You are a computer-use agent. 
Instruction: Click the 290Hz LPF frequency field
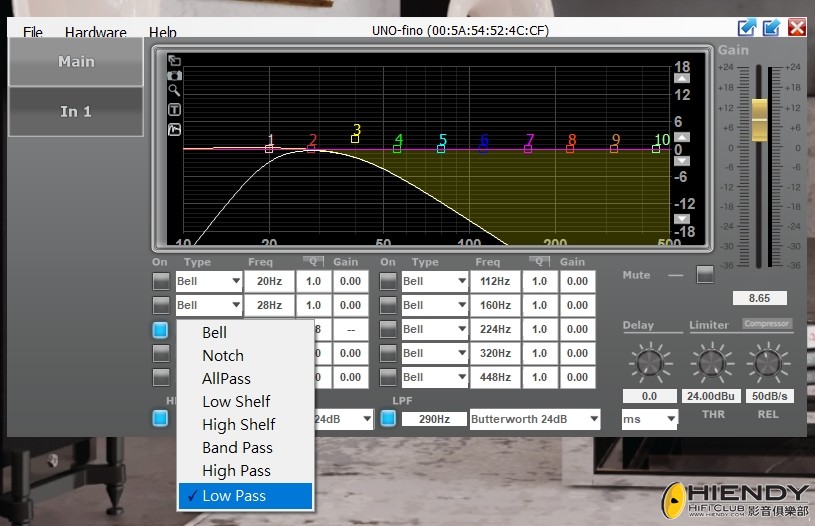pos(435,419)
